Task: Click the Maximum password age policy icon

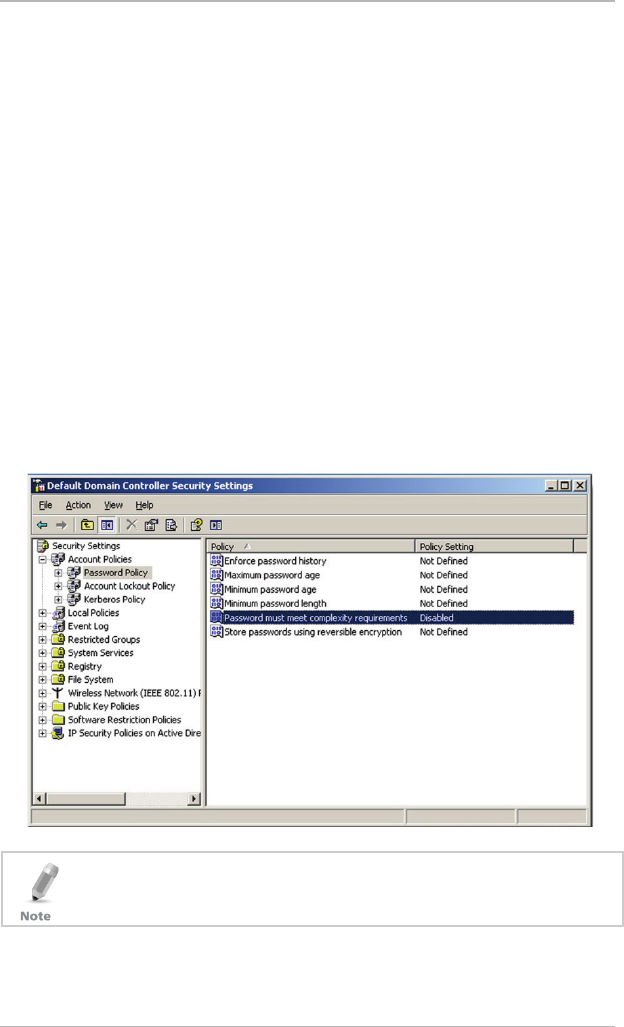Action: 217,574
